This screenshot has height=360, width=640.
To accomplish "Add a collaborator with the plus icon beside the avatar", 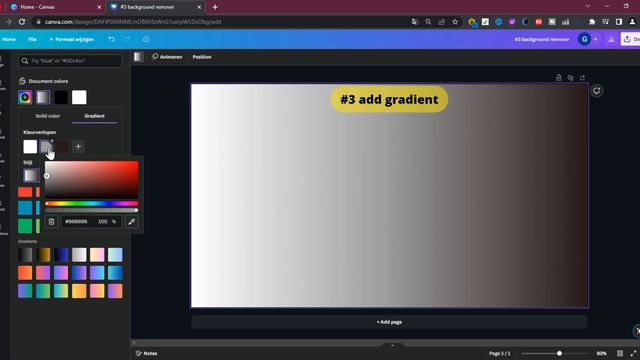I will (x=596, y=39).
